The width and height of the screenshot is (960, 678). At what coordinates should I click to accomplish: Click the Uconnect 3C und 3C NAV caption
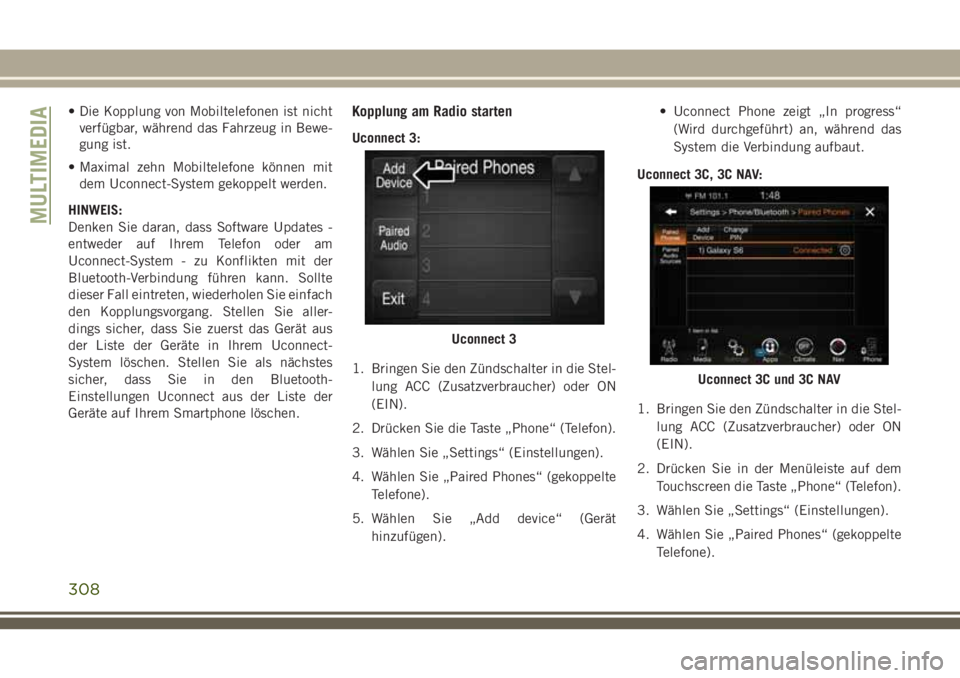click(769, 380)
